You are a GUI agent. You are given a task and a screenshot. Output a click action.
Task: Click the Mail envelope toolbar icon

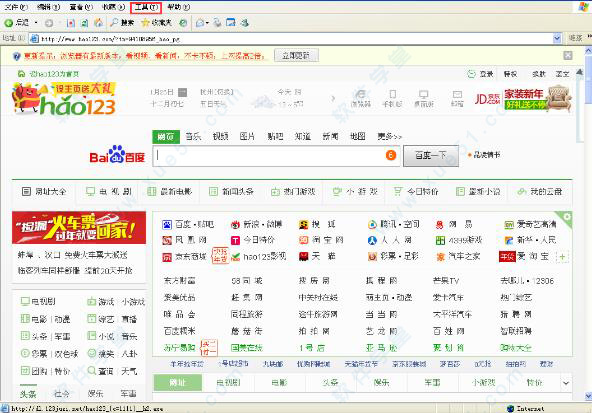pyautogui.click(x=200, y=23)
